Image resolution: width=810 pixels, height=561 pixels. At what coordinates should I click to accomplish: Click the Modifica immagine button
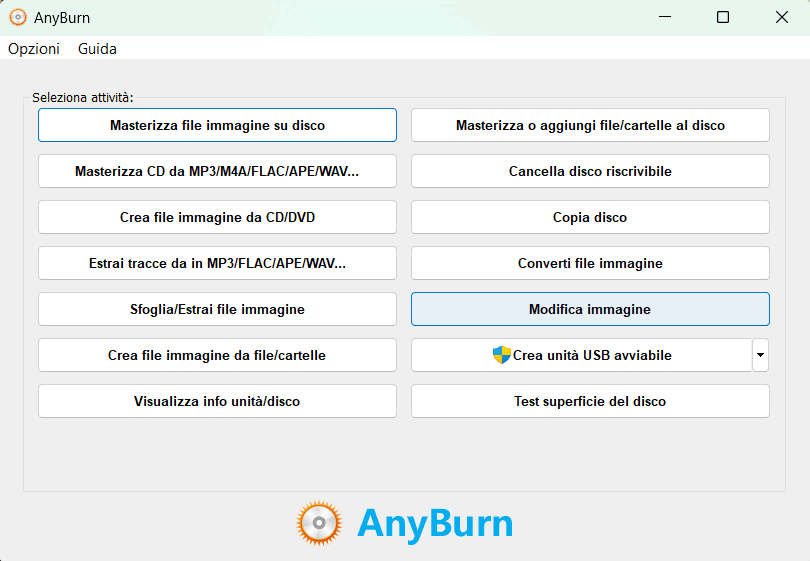tap(590, 309)
